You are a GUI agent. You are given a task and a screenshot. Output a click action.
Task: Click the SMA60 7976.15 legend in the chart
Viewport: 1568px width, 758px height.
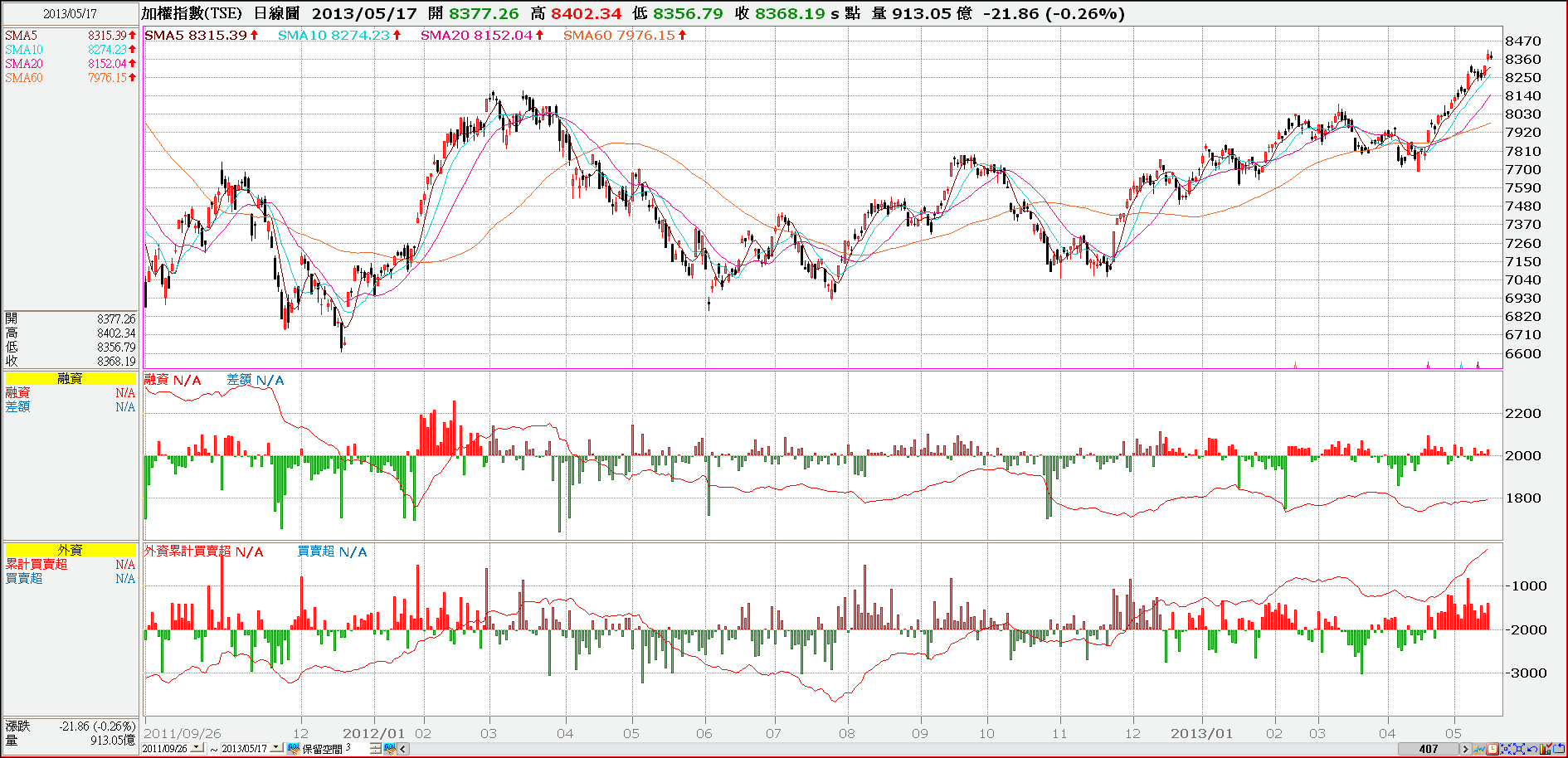(625, 35)
